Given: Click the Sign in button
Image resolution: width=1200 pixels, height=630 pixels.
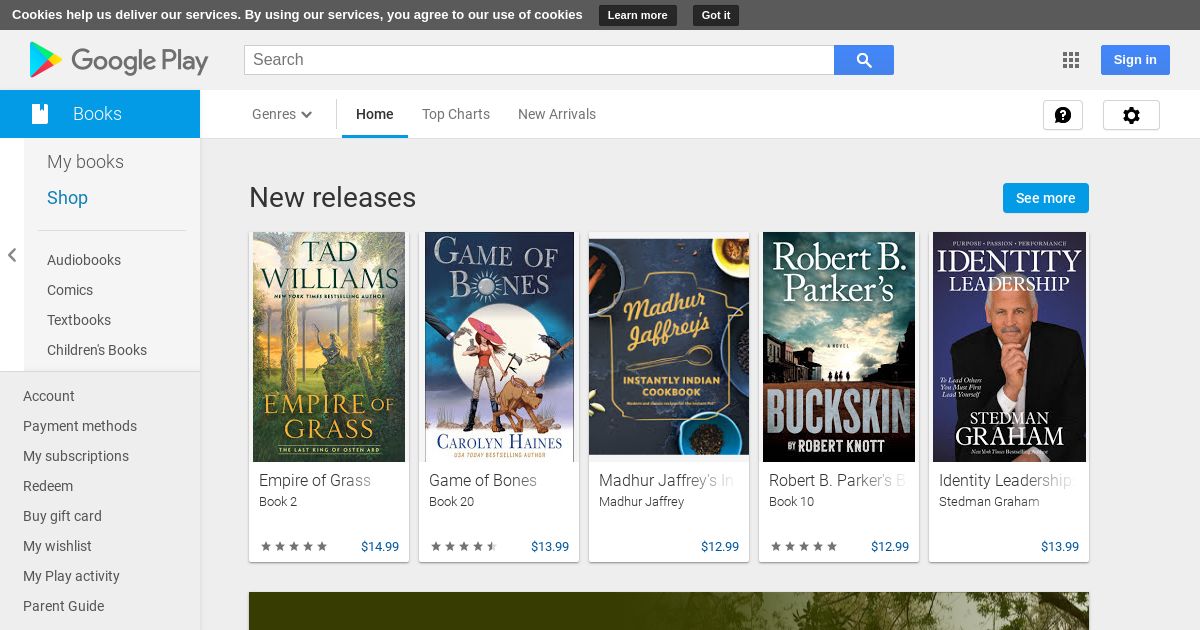Looking at the screenshot, I should (1135, 60).
